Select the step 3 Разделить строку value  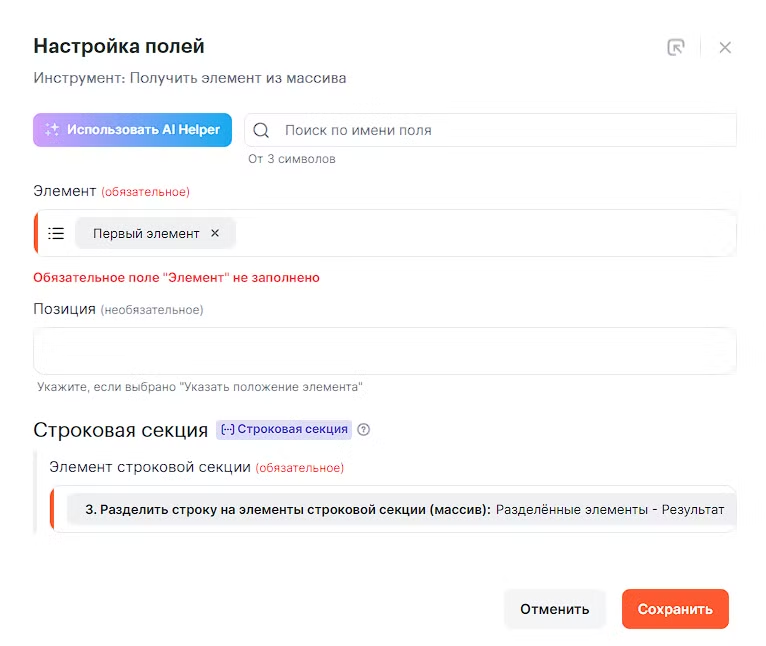coord(288,509)
